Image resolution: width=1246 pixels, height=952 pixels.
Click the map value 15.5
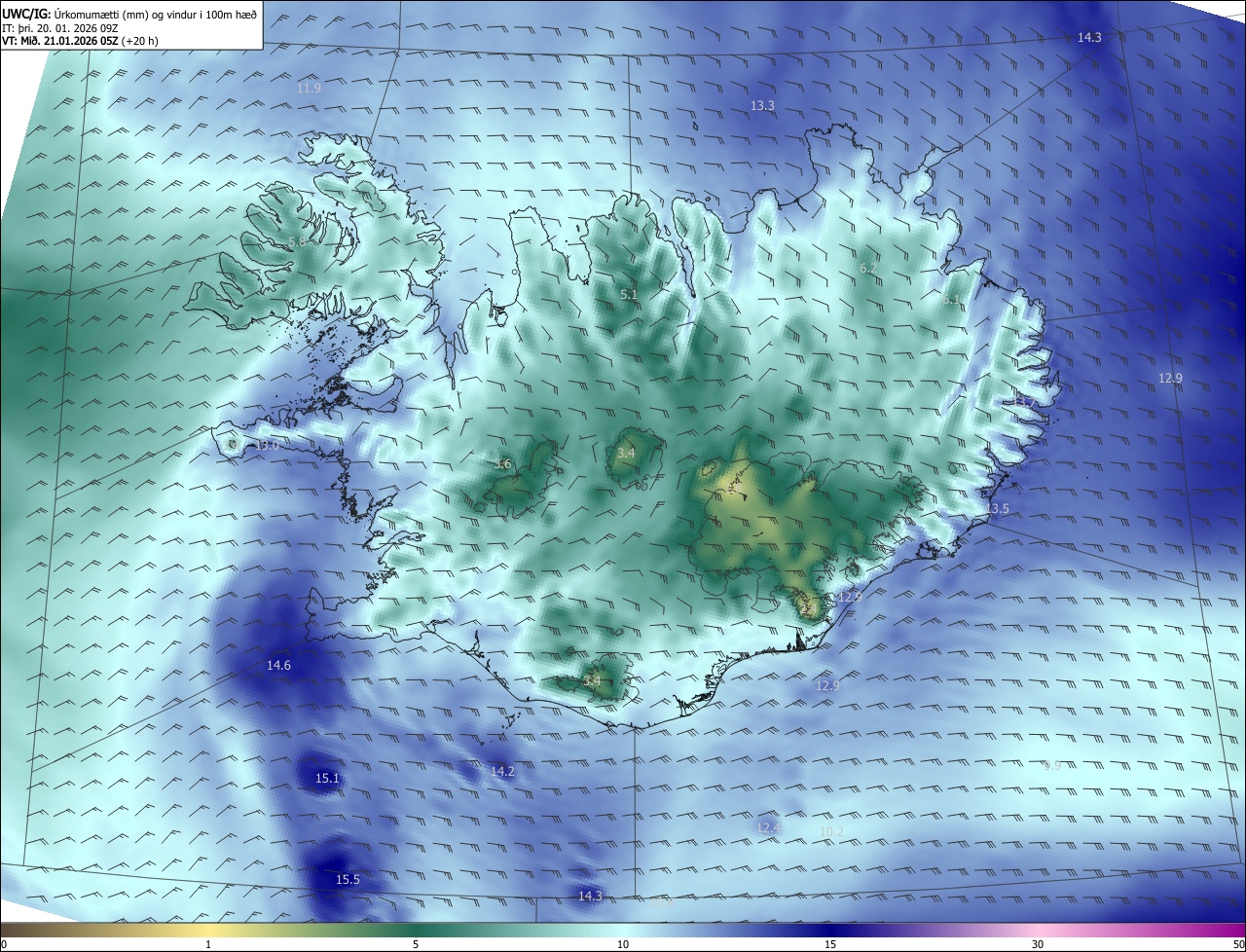click(x=348, y=879)
